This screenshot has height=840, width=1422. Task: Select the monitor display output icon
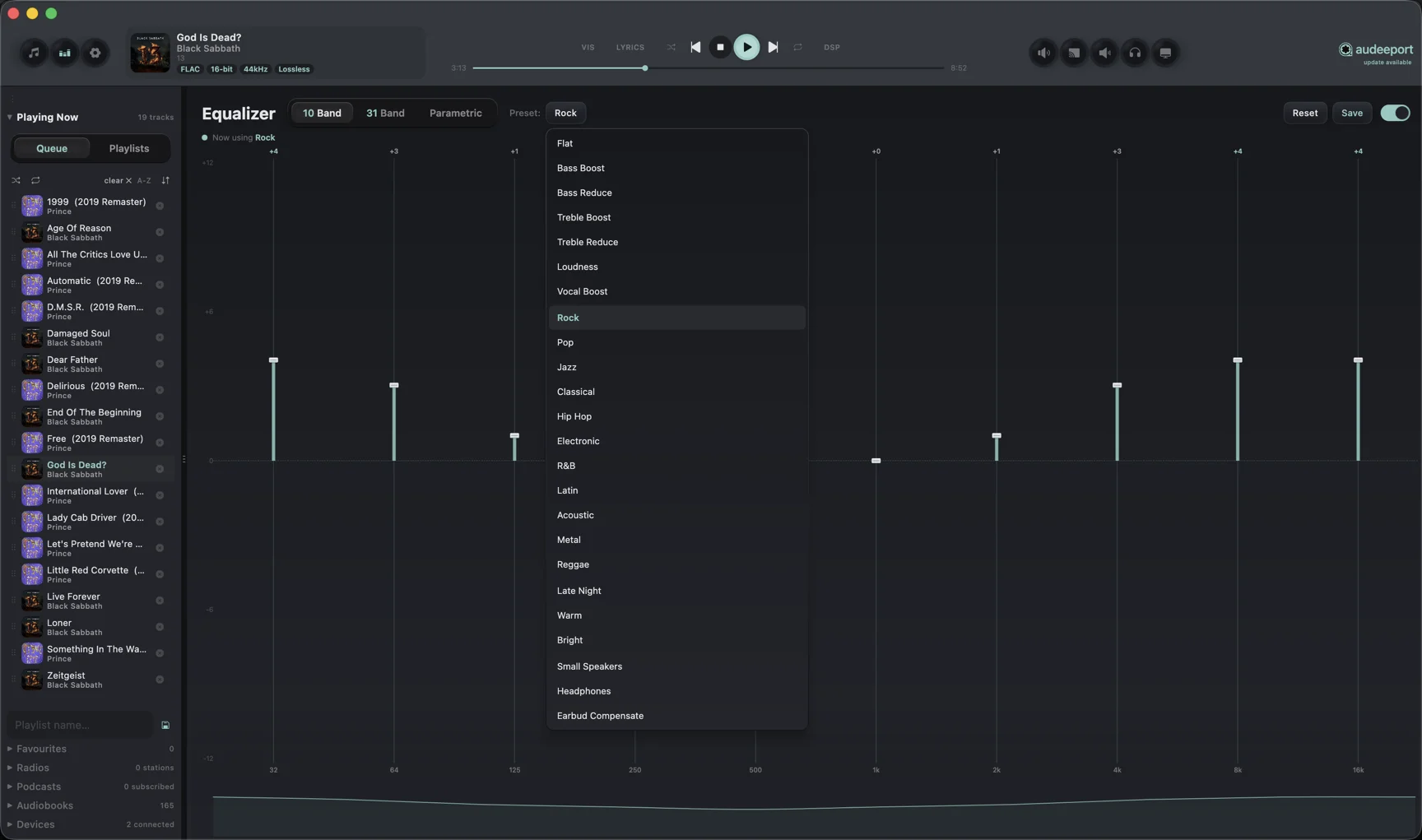(1165, 53)
